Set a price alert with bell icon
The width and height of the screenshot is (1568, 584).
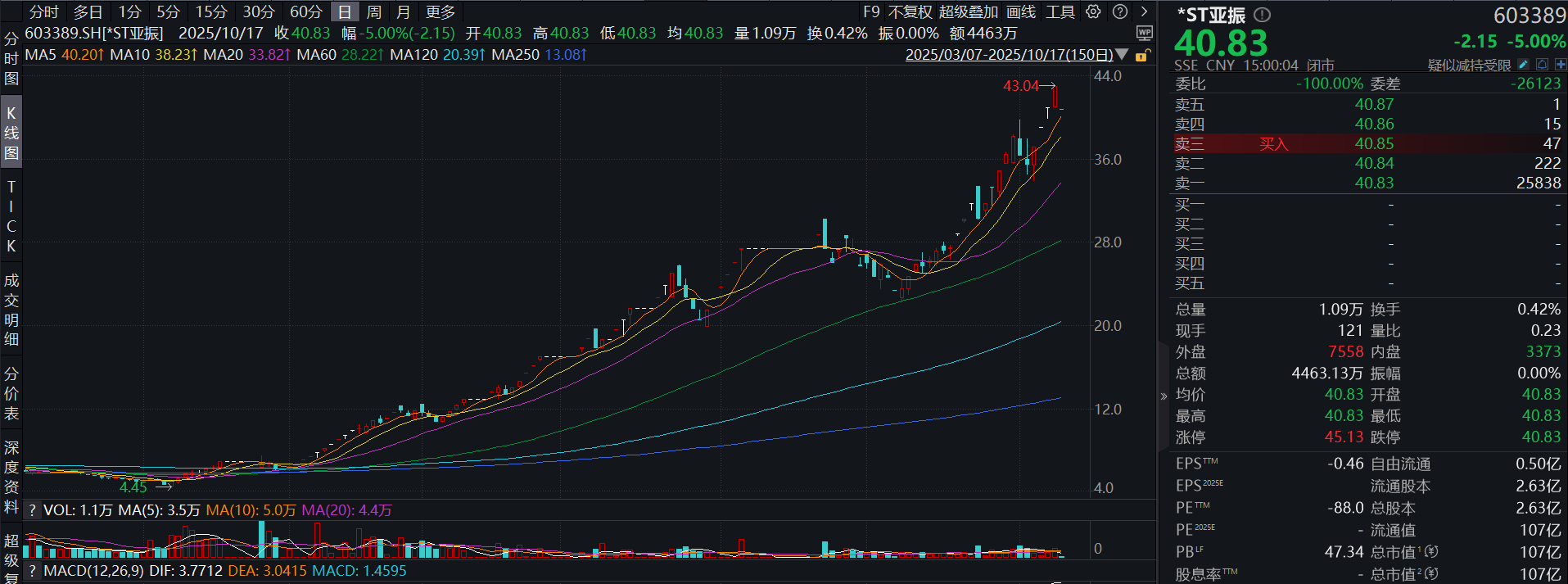(1542, 65)
